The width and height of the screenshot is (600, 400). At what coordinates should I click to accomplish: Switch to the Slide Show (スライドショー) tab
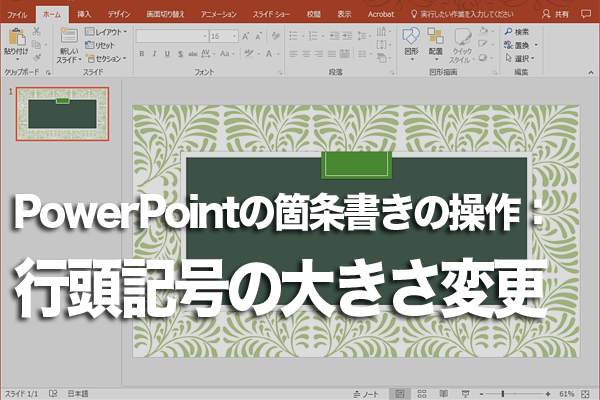tap(271, 15)
